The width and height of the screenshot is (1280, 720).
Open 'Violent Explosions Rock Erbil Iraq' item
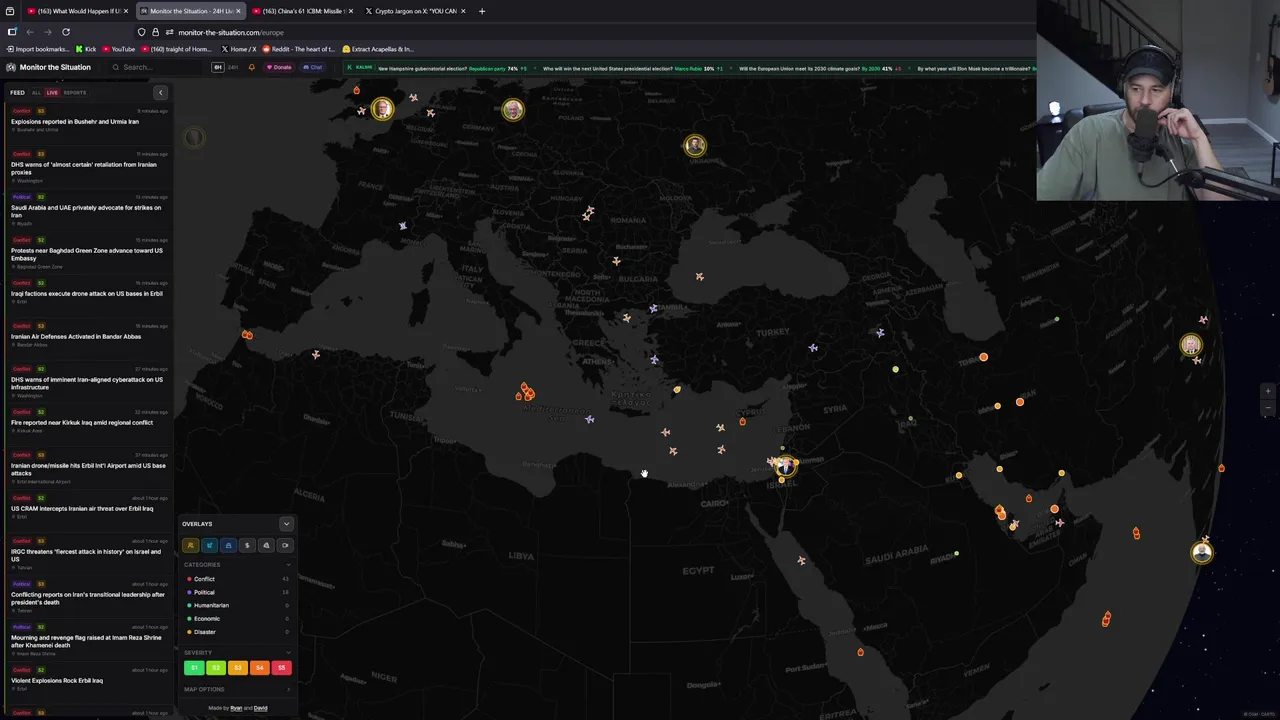(88, 680)
